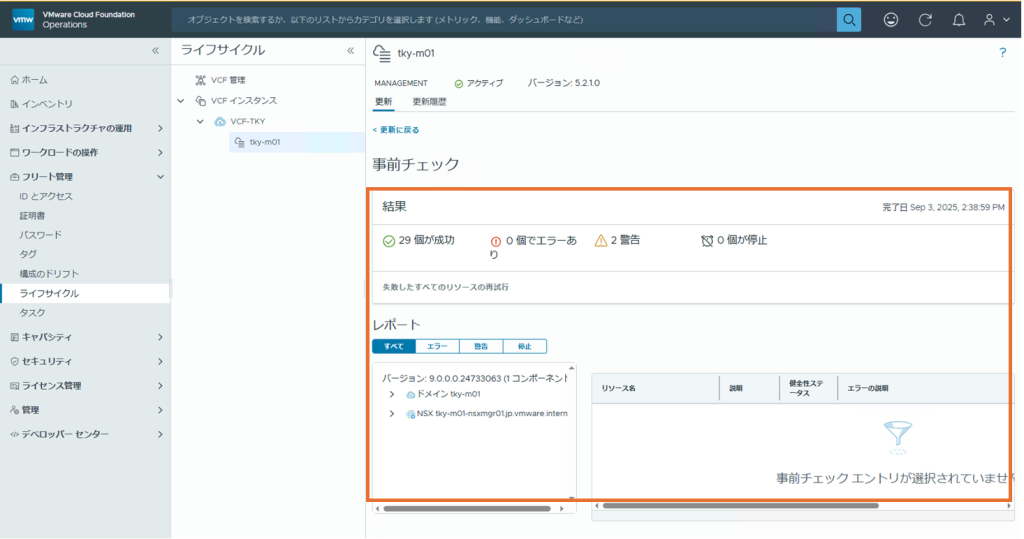Collapse the left navigation sidebar chevrons
The image size is (1024, 539).
[x=155, y=50]
